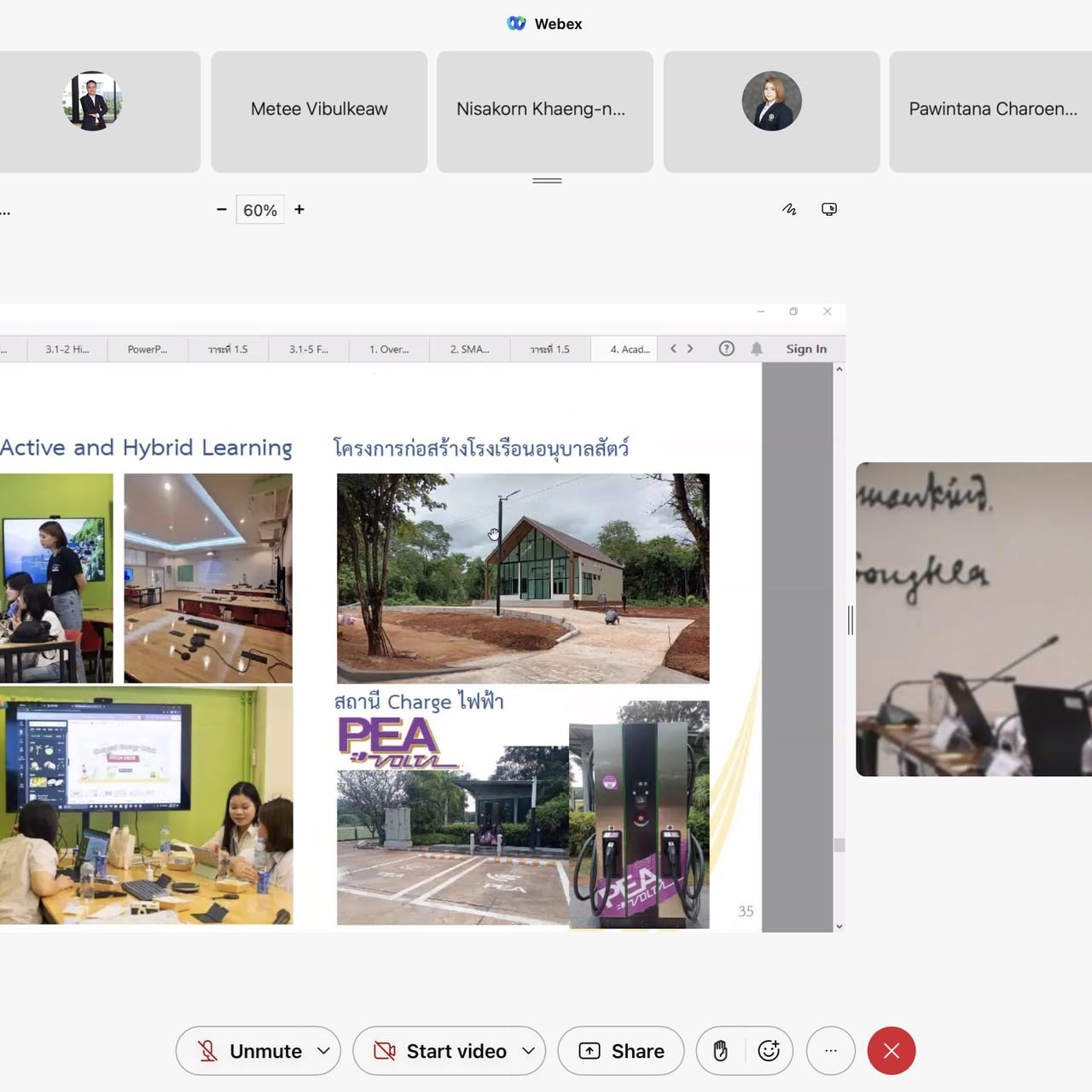Image resolution: width=1092 pixels, height=1092 pixels.
Task: Leave meeting with red X button
Action: tap(891, 1051)
